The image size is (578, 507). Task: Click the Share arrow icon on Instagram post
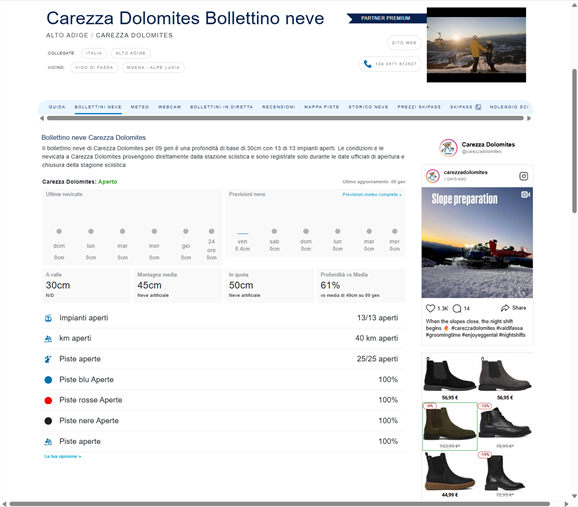505,308
